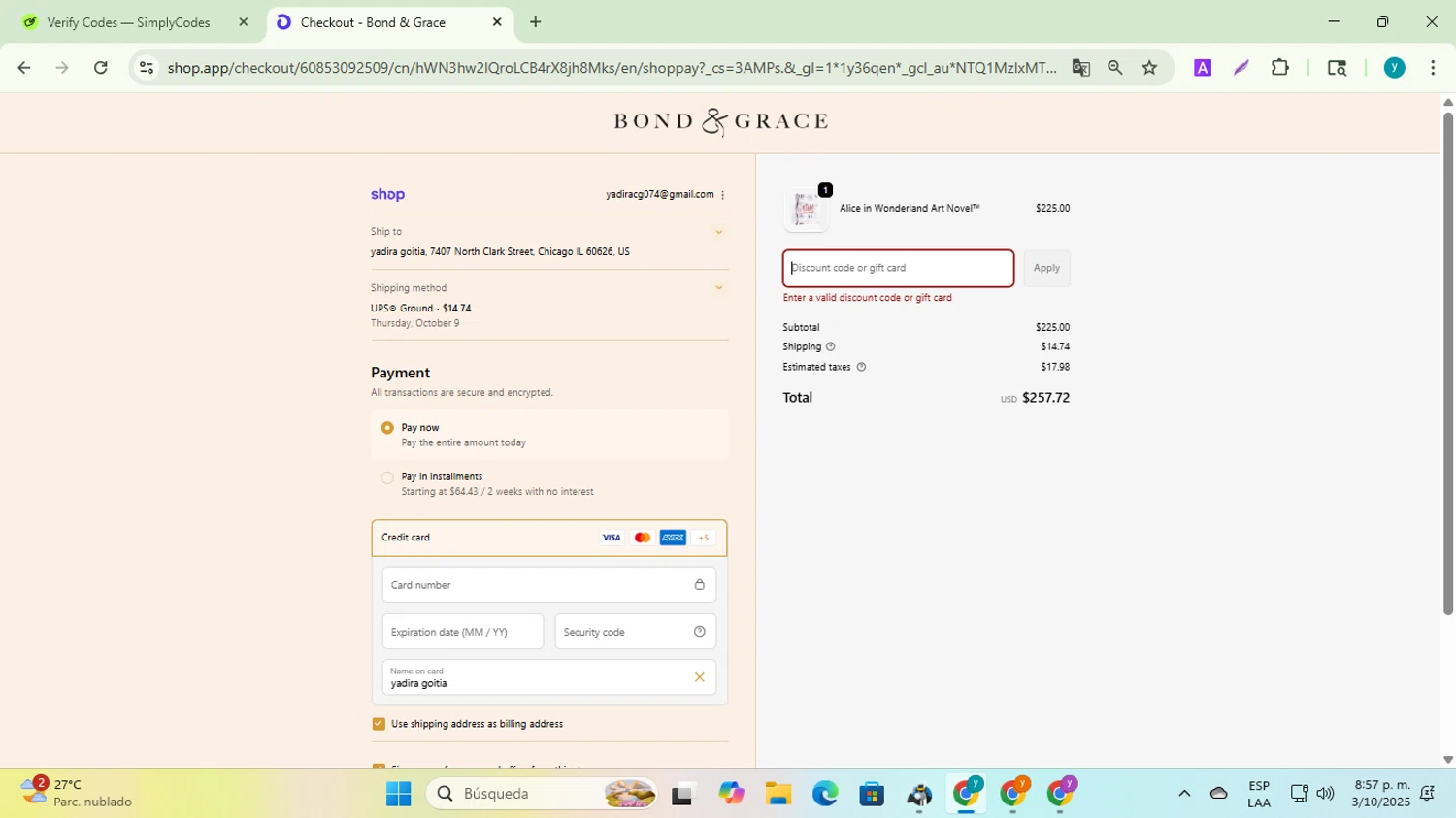Click the Discount code or gift card field
The image size is (1456, 818).
(899, 269)
